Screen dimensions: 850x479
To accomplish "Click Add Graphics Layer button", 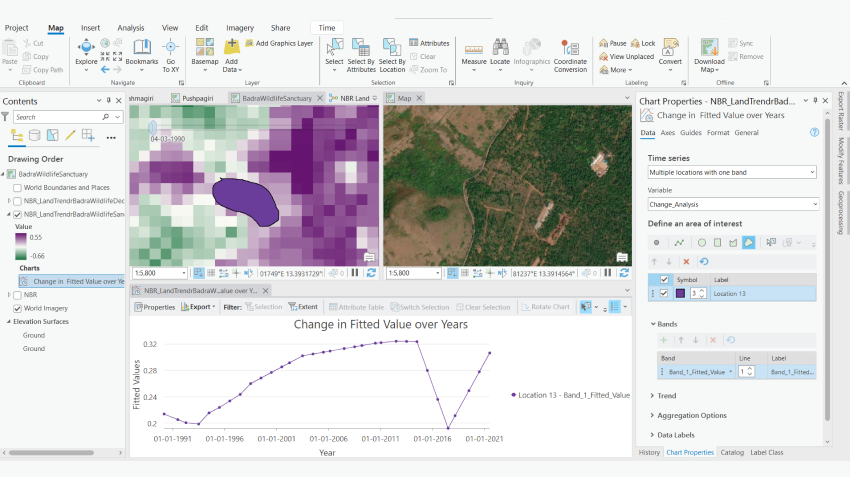I will (x=278, y=43).
